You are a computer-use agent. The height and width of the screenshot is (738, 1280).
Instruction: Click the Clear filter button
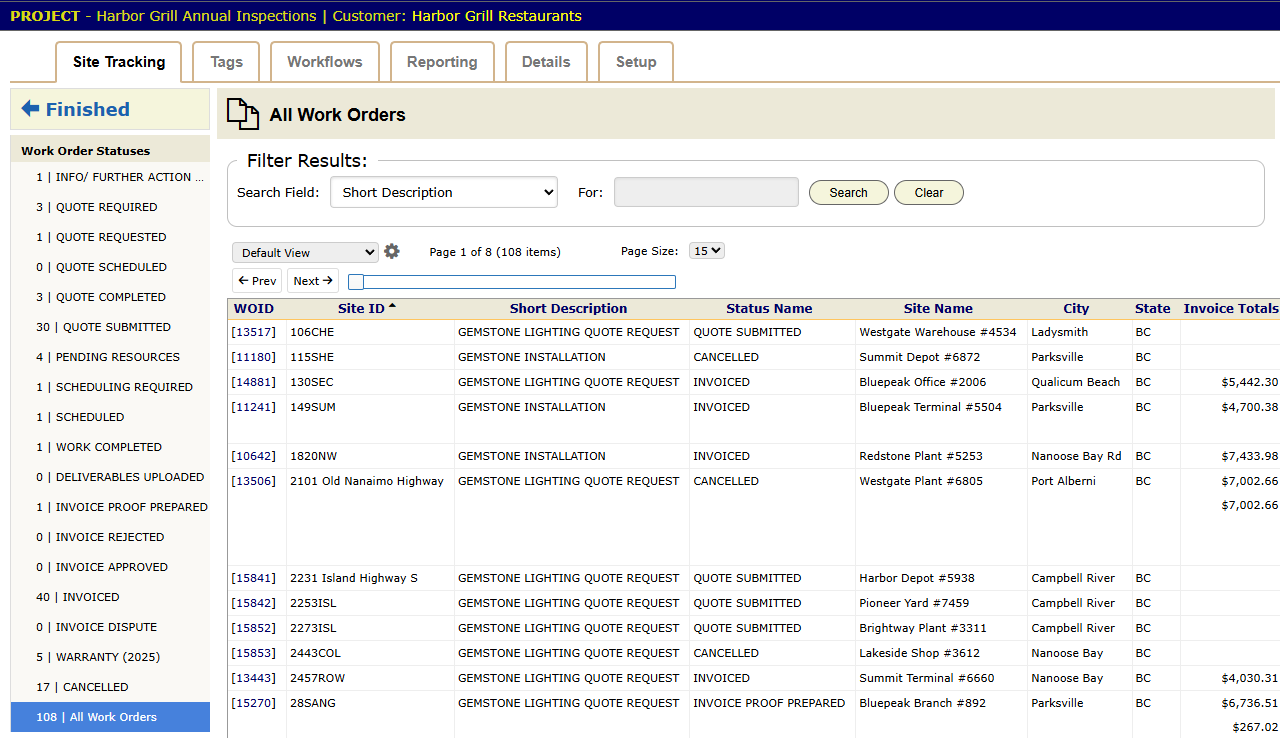[929, 193]
